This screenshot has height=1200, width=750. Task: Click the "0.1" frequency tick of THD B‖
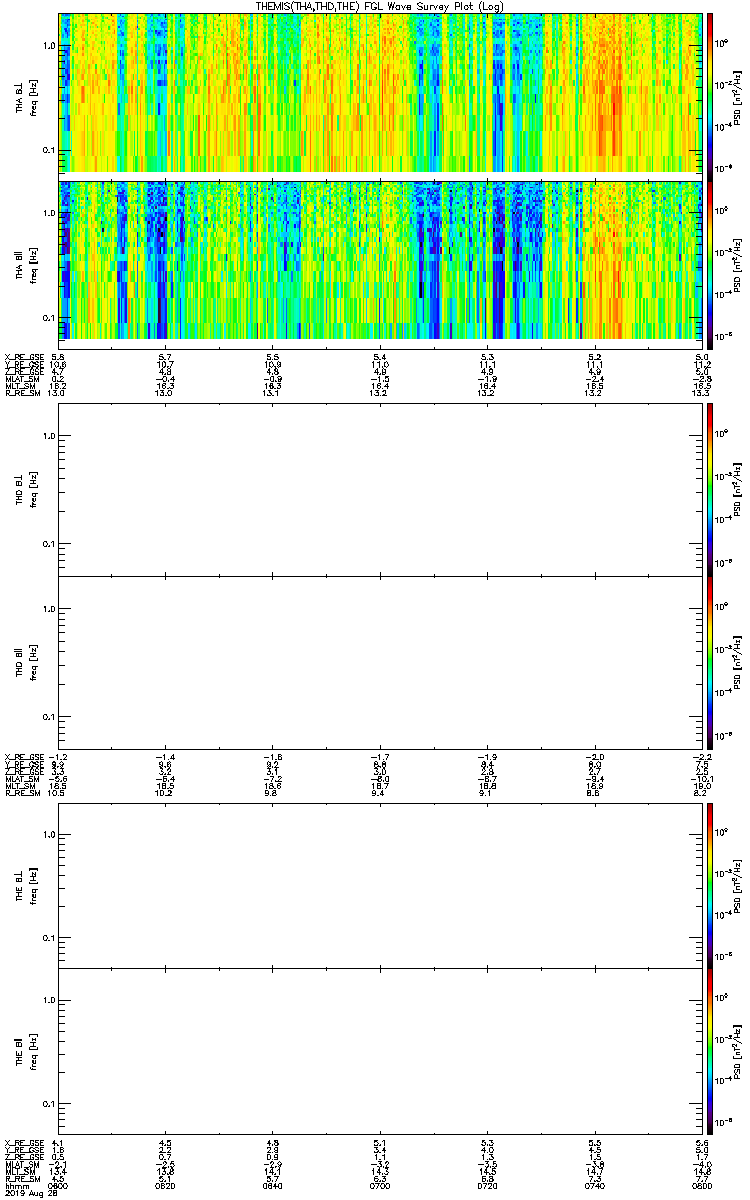(x=49, y=717)
